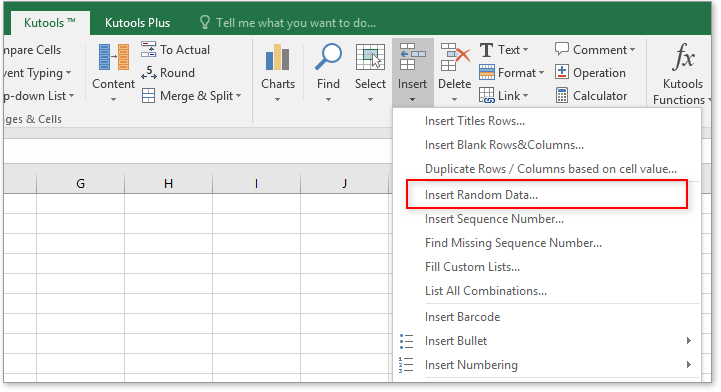Expand the Merge & Split dropdown arrow
The image size is (721, 392).
238,96
